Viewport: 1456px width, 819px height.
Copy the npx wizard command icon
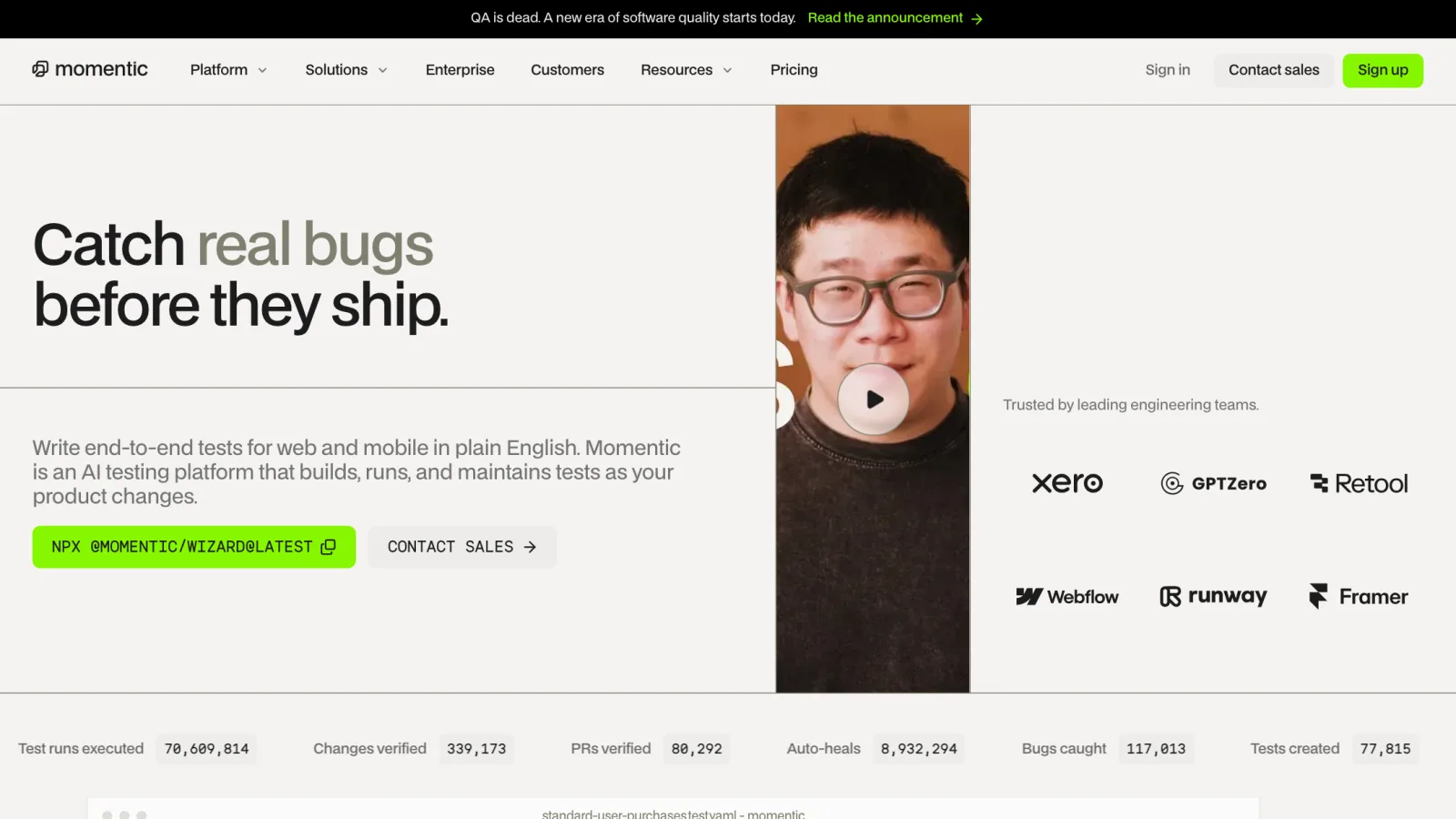point(329,547)
